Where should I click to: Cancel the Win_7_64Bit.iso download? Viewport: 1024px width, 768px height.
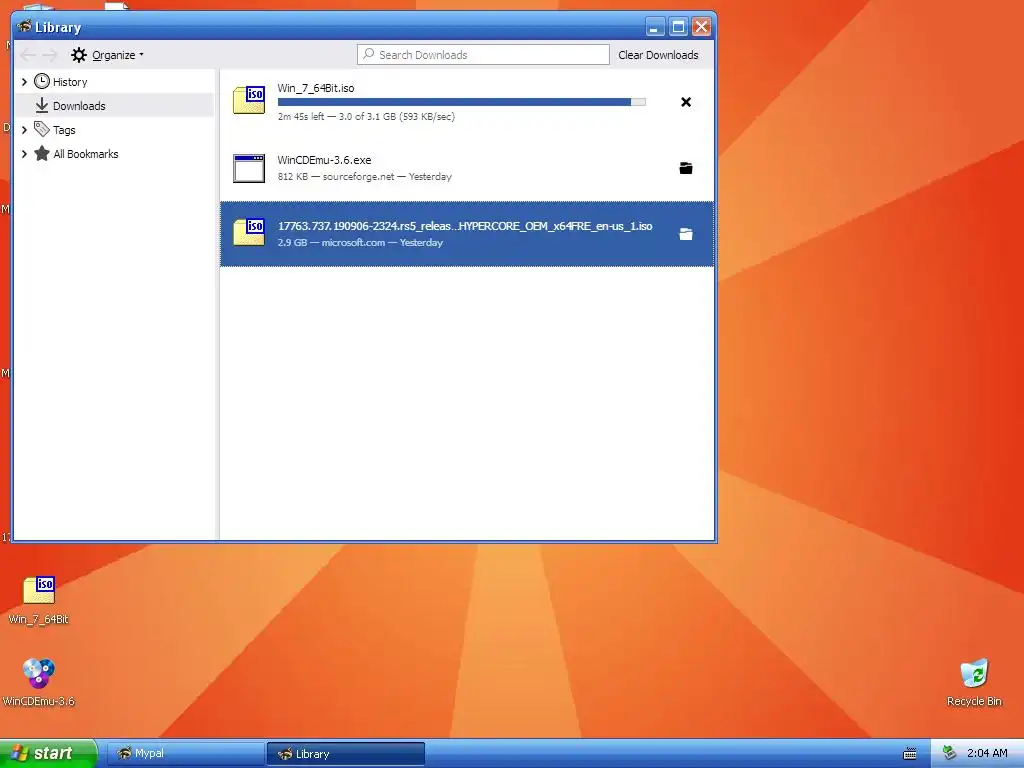(x=686, y=102)
